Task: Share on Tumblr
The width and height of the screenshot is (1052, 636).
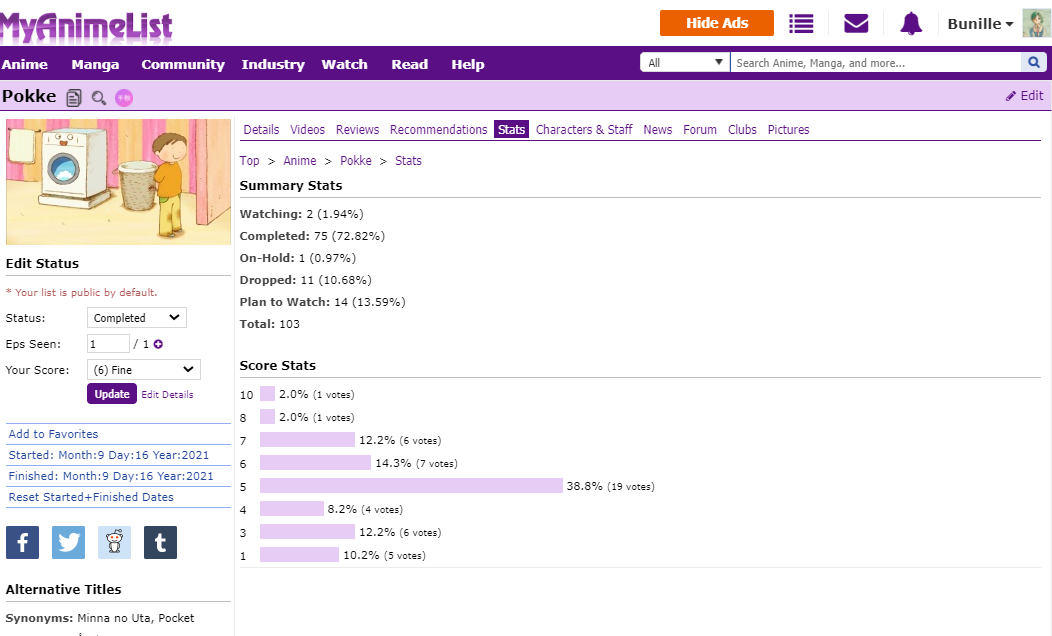Action: [160, 543]
